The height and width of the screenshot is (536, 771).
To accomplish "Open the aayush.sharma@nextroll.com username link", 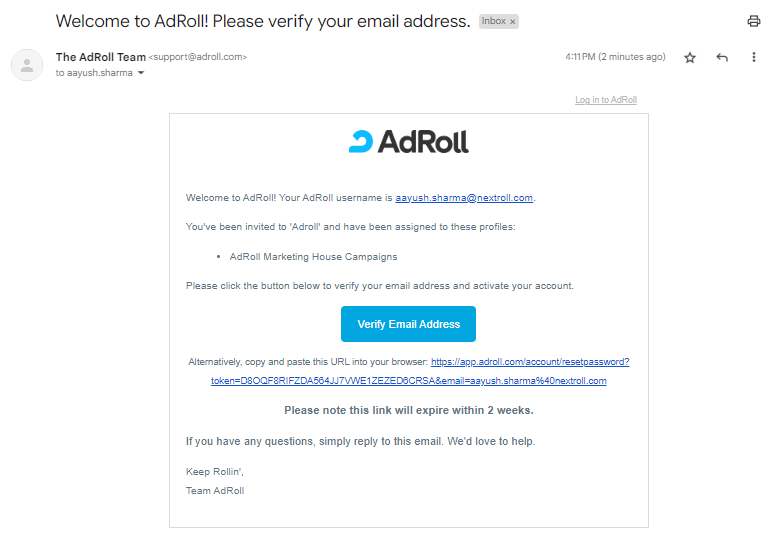I will [x=464, y=198].
